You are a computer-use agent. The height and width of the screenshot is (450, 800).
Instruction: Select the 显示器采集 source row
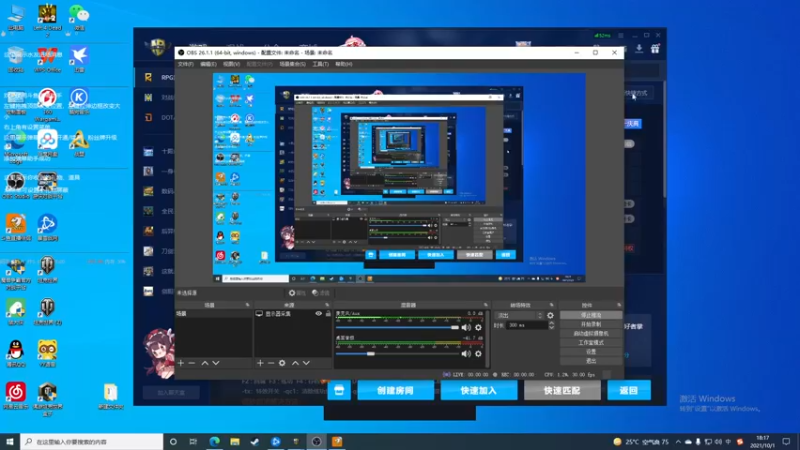tap(293, 314)
